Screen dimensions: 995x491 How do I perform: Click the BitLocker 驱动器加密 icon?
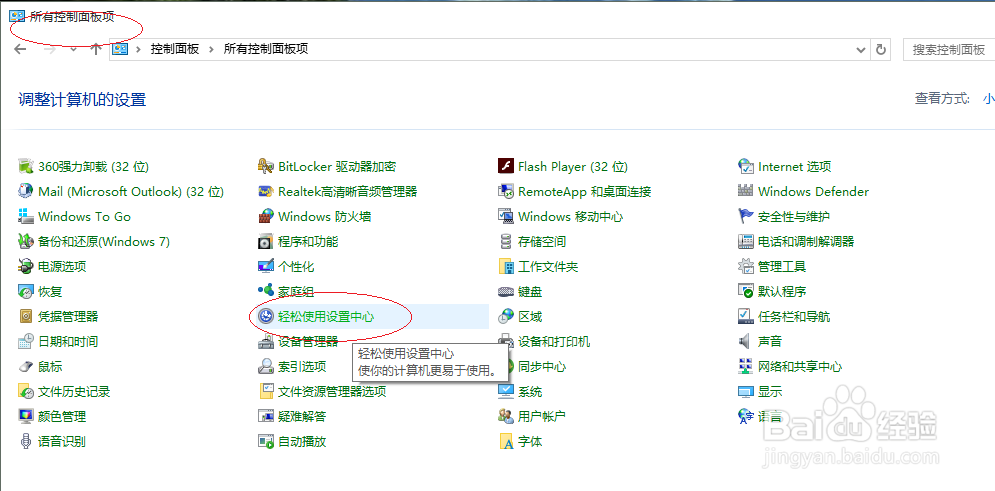point(266,167)
